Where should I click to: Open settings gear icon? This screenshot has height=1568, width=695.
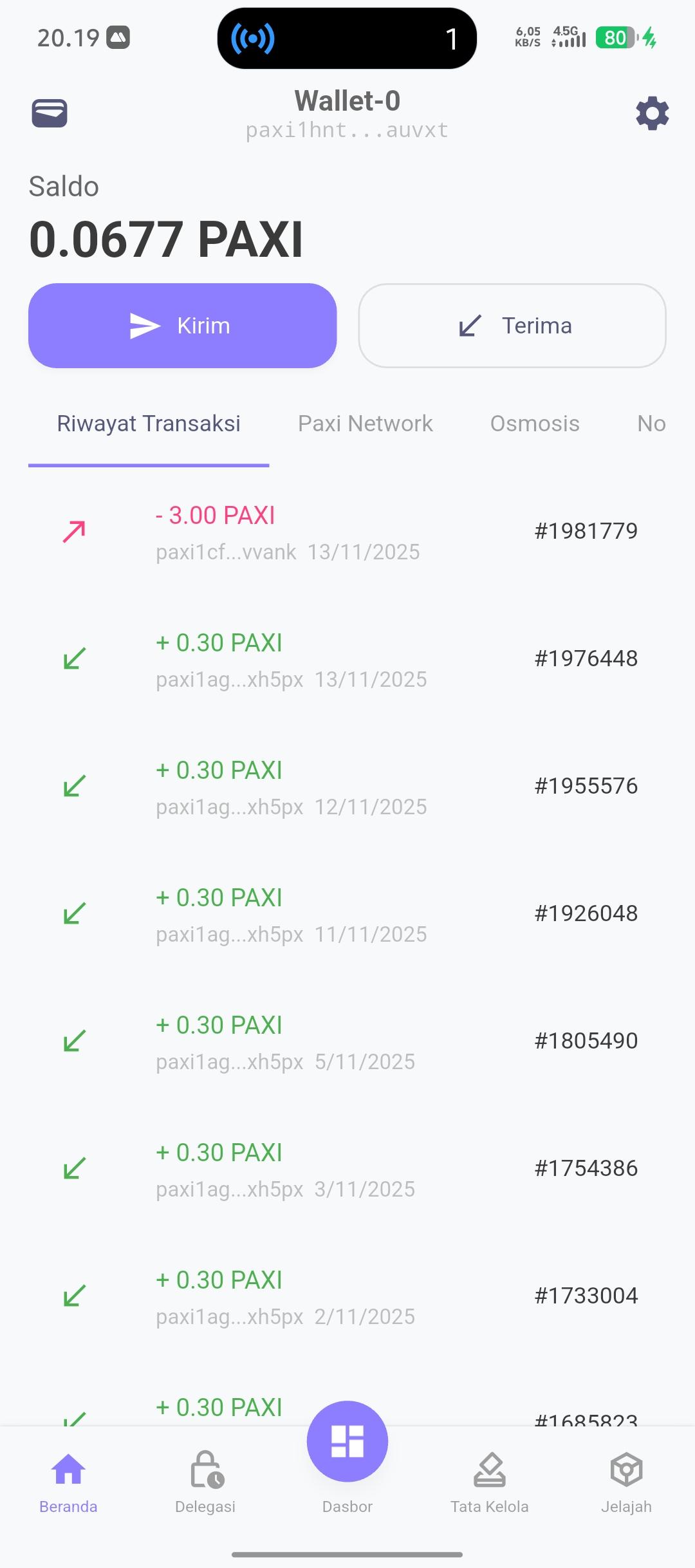(x=652, y=113)
